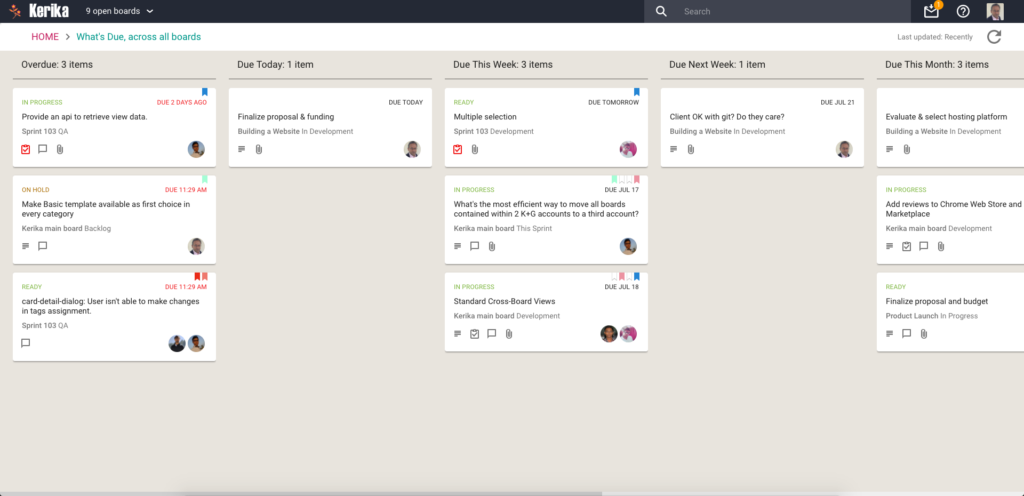Viewport: 1024px width, 496px height.
Task: Open comments icon on Provide an api card
Action: click(x=42, y=149)
